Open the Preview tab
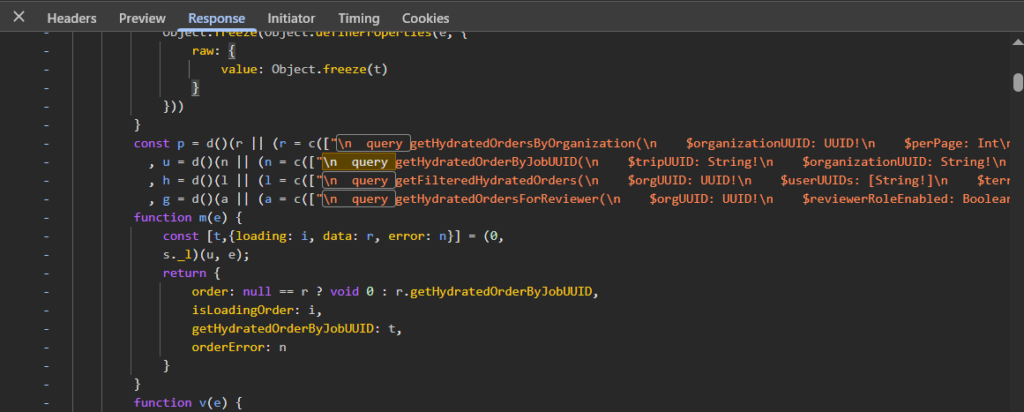This screenshot has width=1024, height=412. click(142, 18)
